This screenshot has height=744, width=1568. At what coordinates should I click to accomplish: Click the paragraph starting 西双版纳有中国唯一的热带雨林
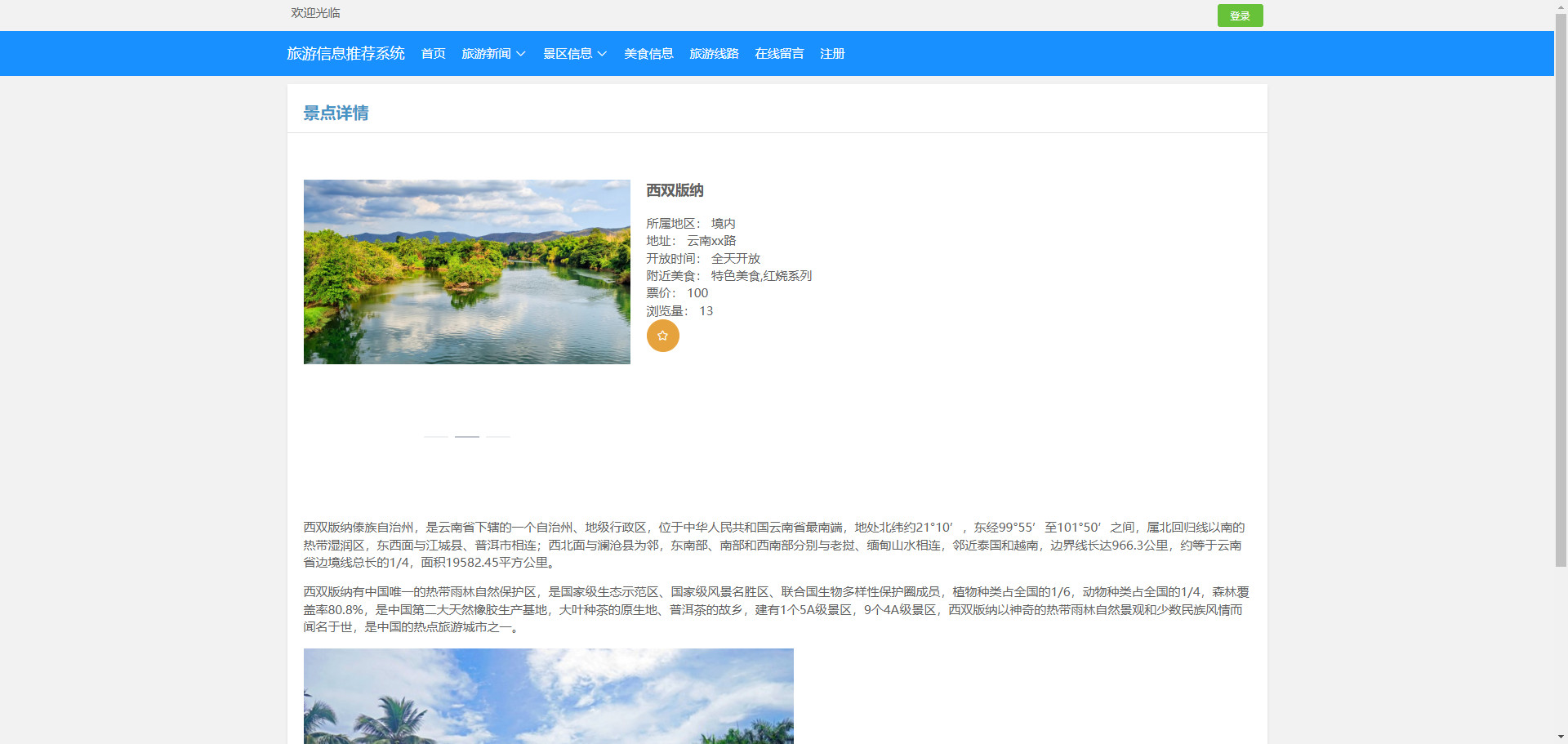[x=776, y=609]
